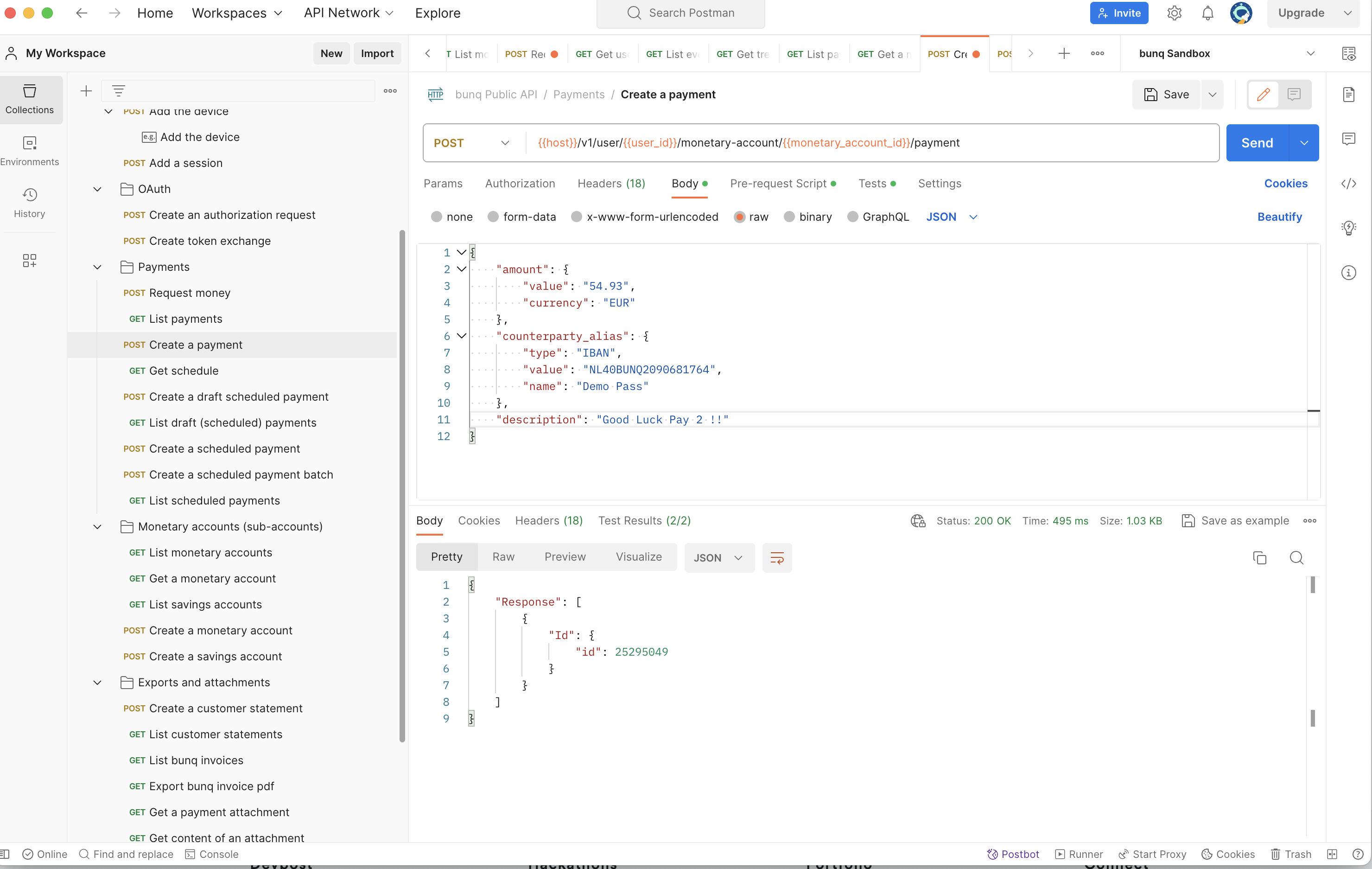Viewport: 1372px width, 869px height.
Task: Open the response format JSON dropdown
Action: click(718, 558)
